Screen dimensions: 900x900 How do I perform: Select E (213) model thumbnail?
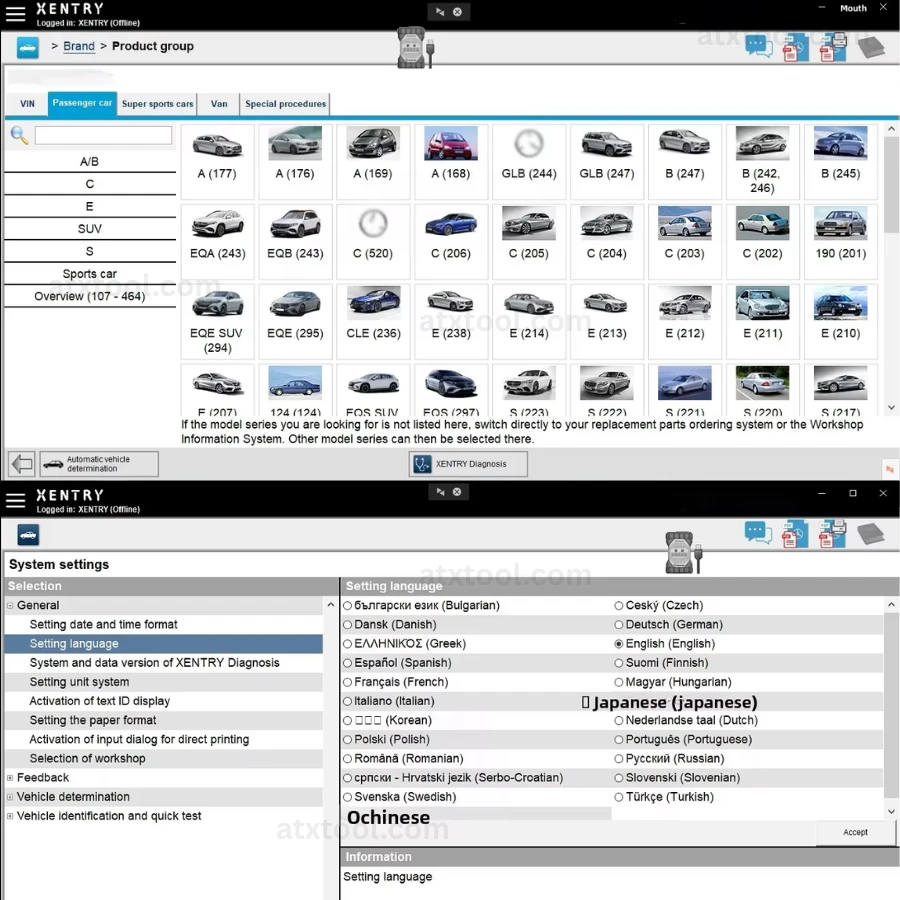click(x=607, y=321)
